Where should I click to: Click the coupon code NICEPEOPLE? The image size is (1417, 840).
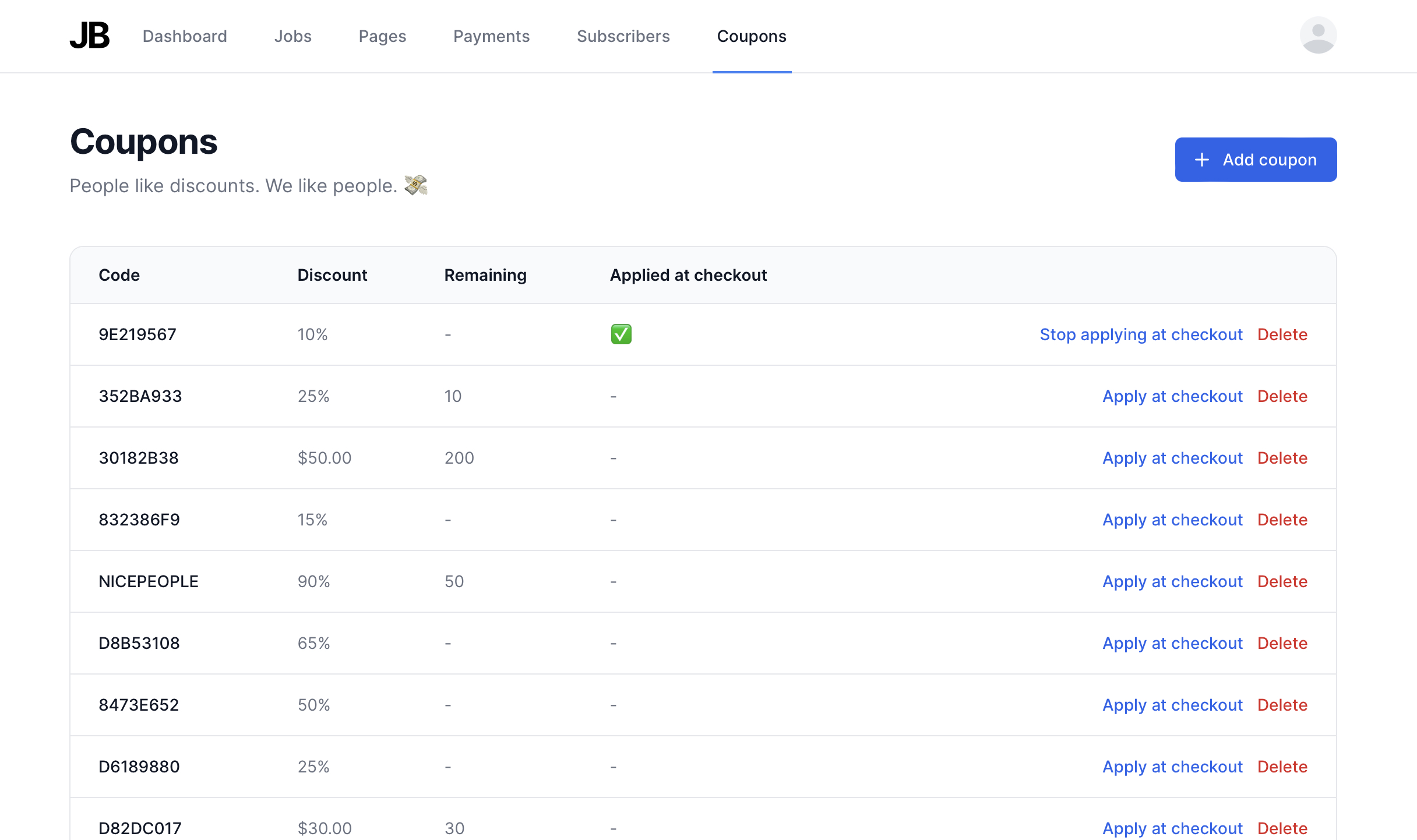149,581
